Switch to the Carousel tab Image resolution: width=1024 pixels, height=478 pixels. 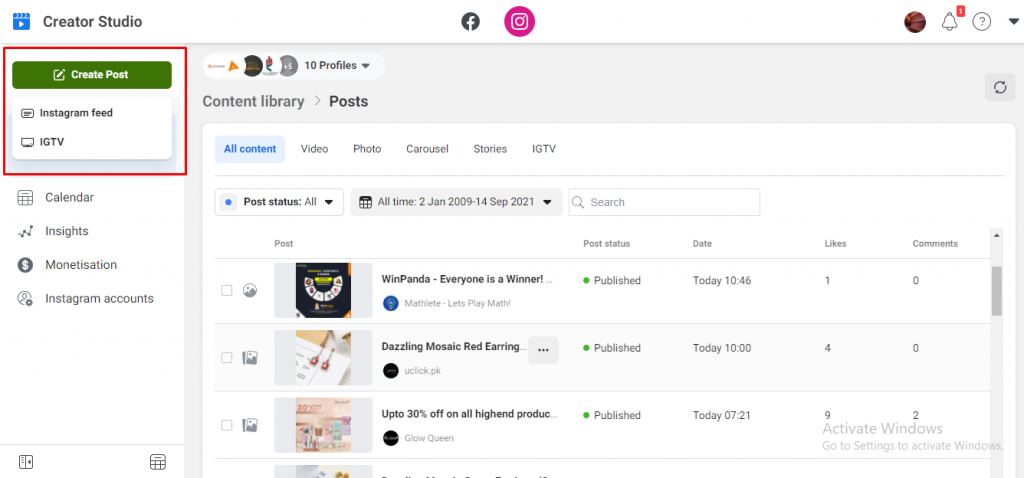pos(427,149)
